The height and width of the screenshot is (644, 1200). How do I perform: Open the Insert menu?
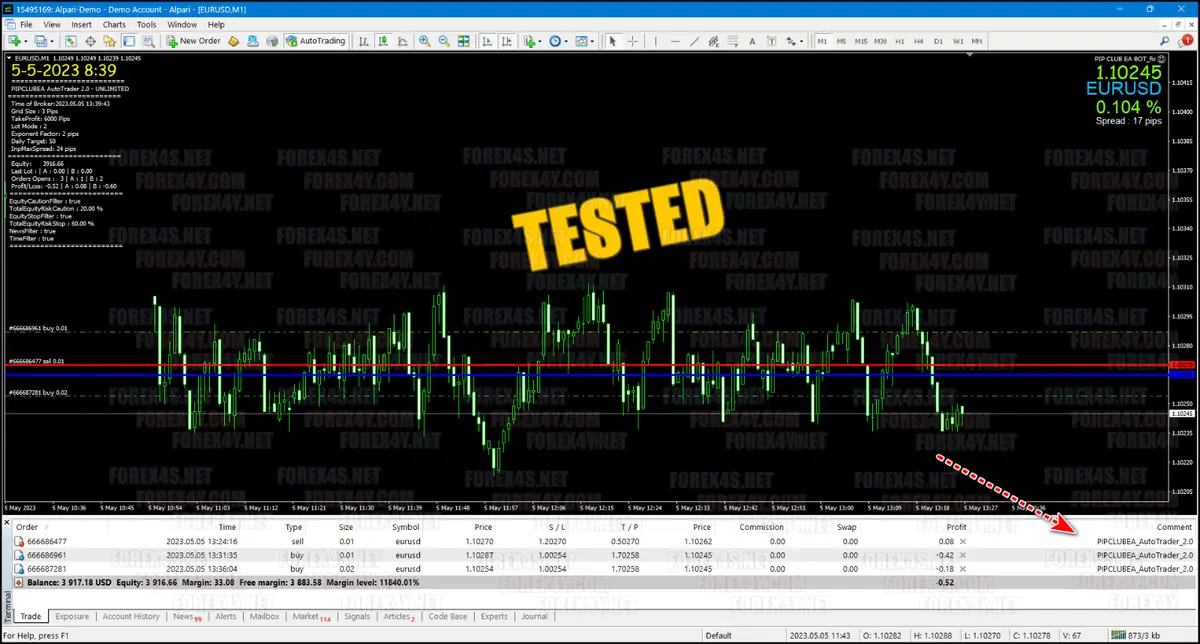tap(82, 24)
